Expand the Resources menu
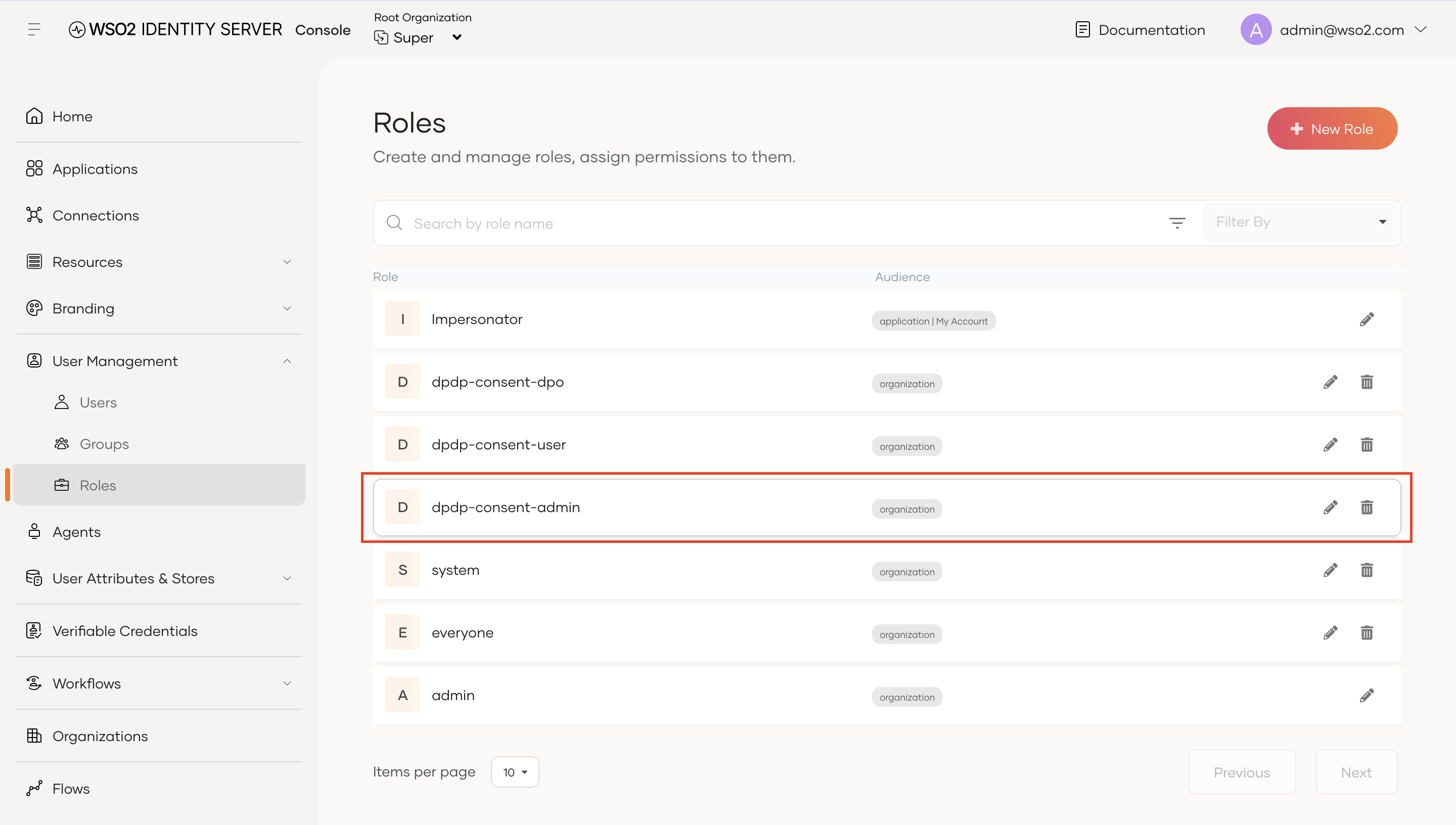The width and height of the screenshot is (1456, 825). (159, 262)
